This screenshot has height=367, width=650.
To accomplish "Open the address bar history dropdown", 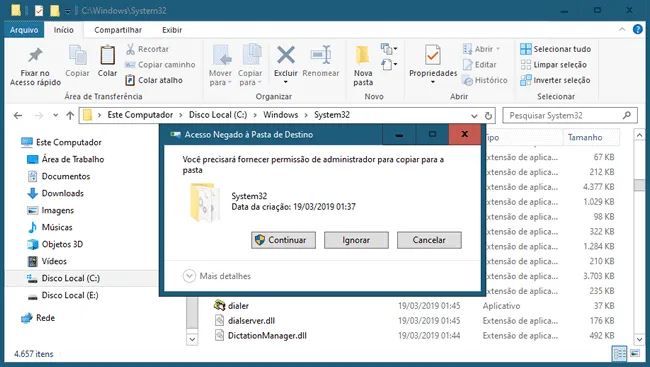I will click(474, 116).
